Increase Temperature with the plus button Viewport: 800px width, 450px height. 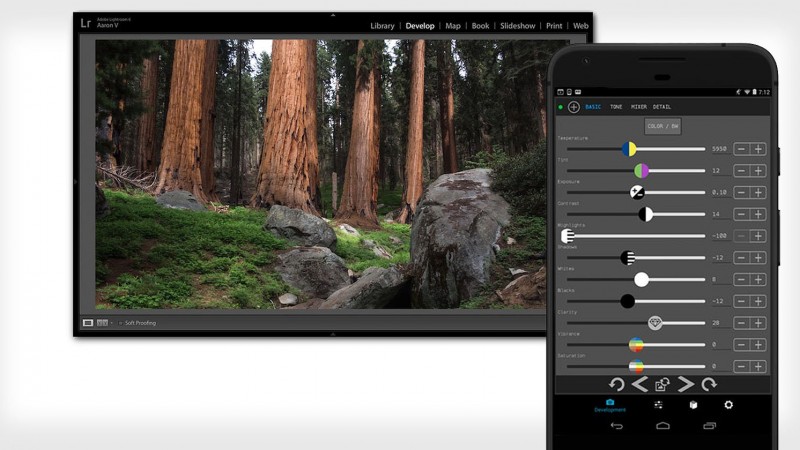tap(758, 149)
